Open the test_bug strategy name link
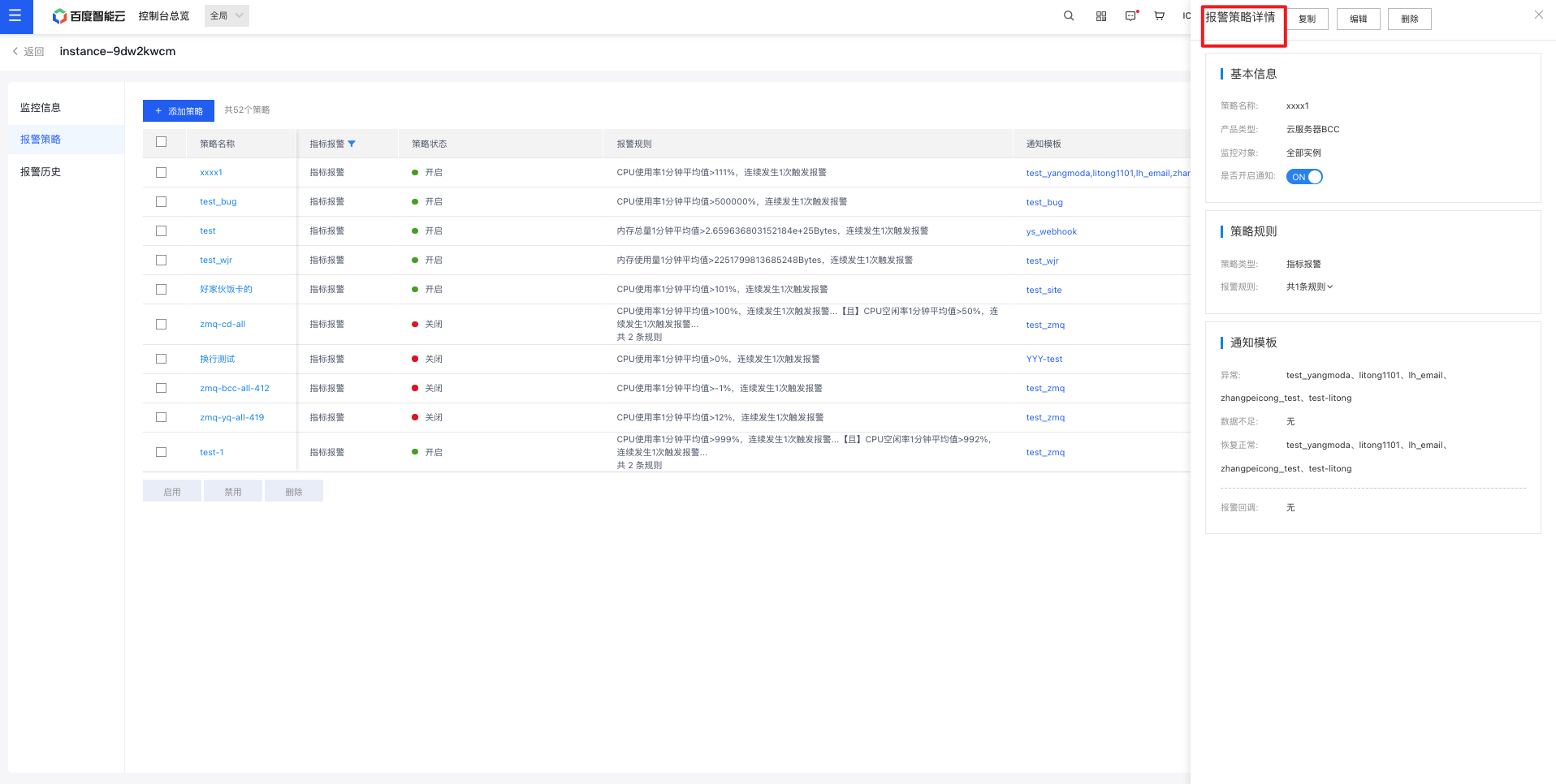 tap(218, 202)
